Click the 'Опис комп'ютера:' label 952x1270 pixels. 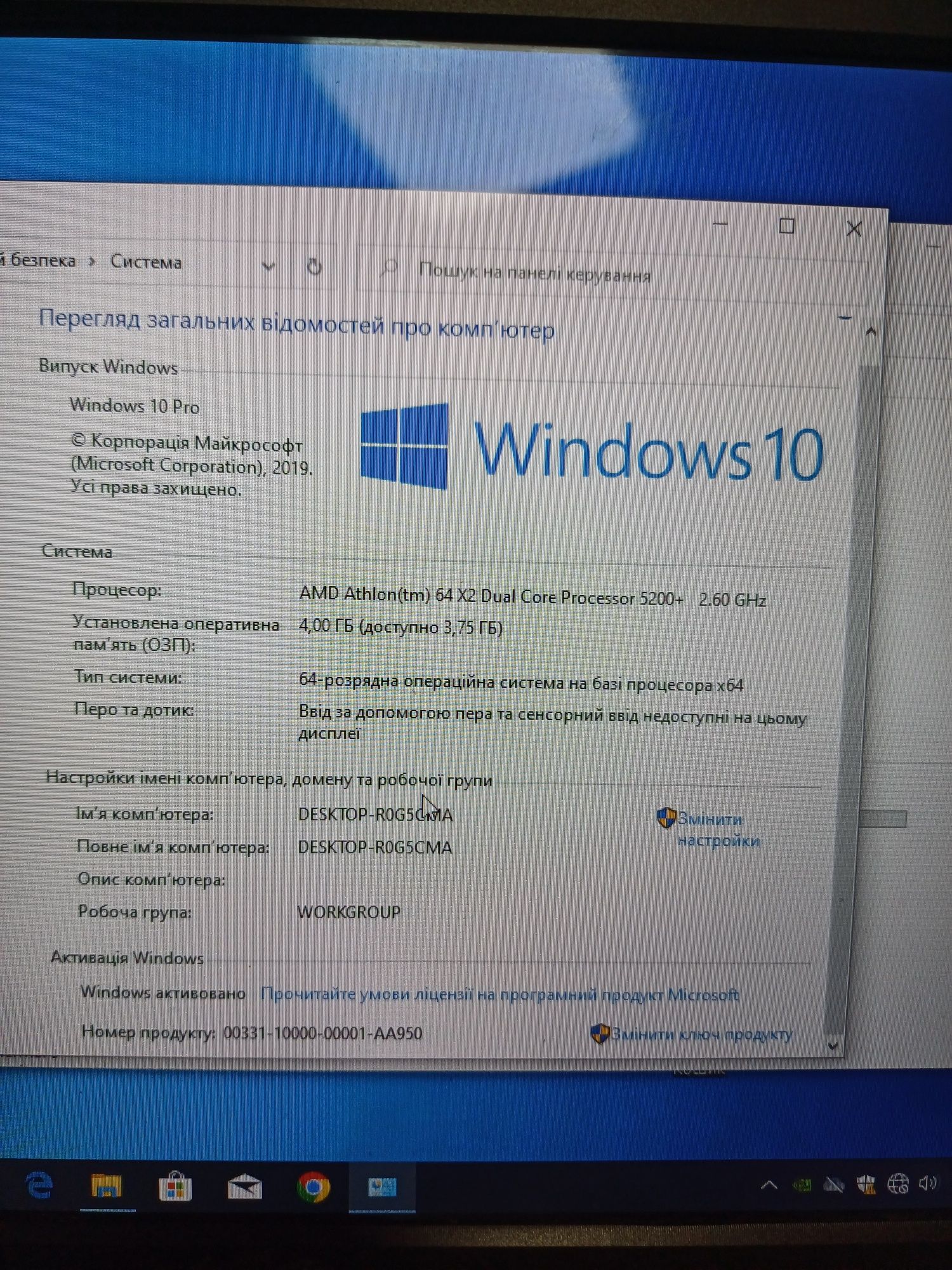click(151, 879)
